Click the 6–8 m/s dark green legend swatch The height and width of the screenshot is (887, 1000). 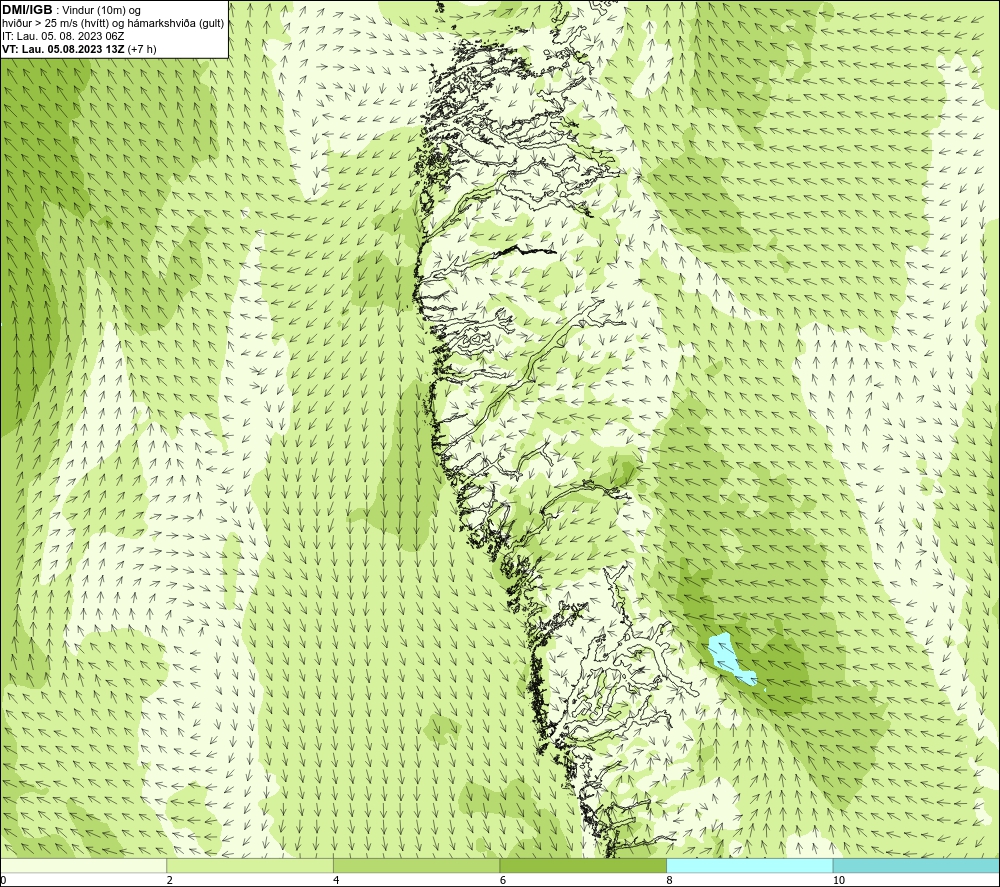tap(583, 865)
